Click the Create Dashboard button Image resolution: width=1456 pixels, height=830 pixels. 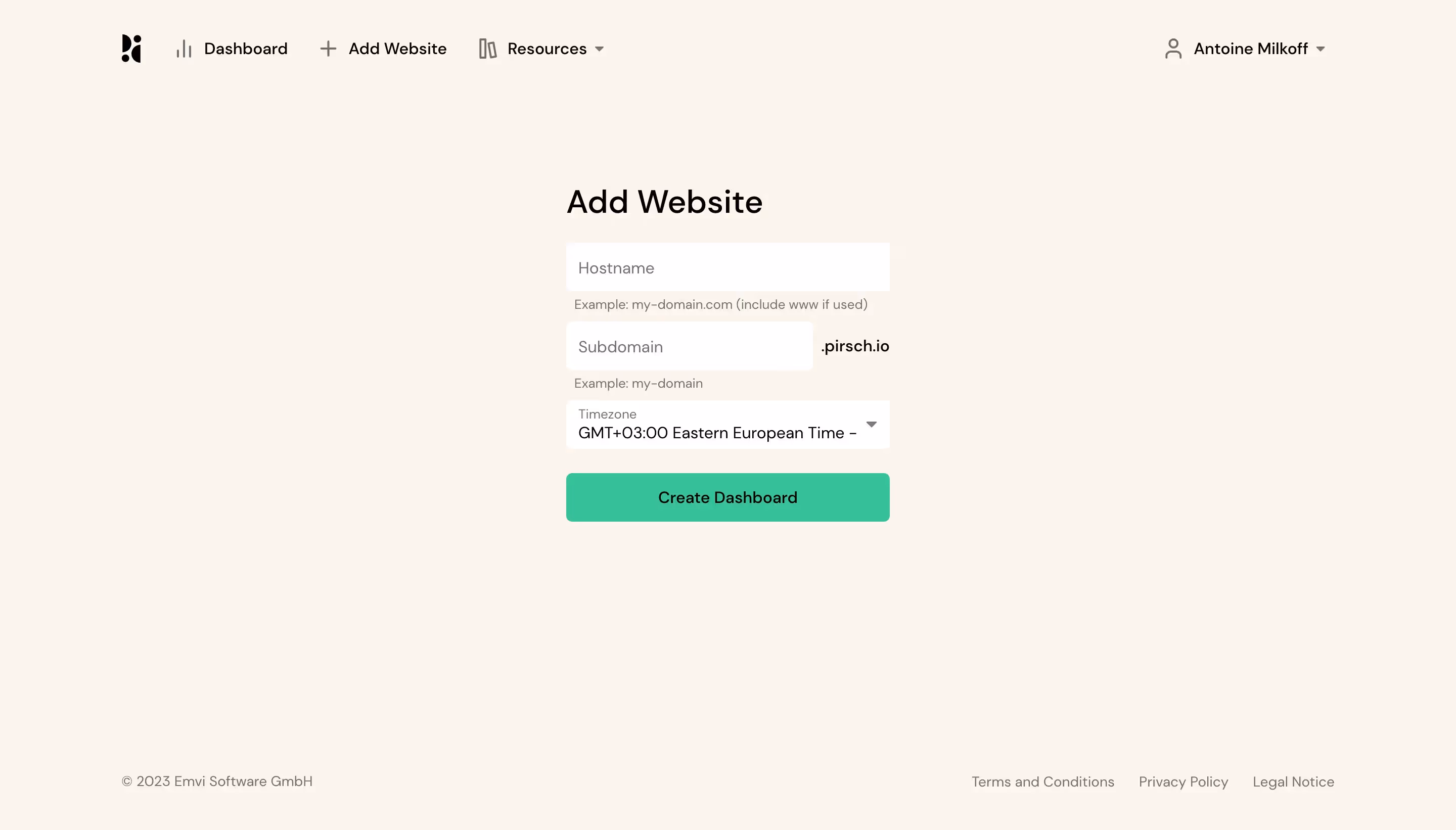coord(727,497)
